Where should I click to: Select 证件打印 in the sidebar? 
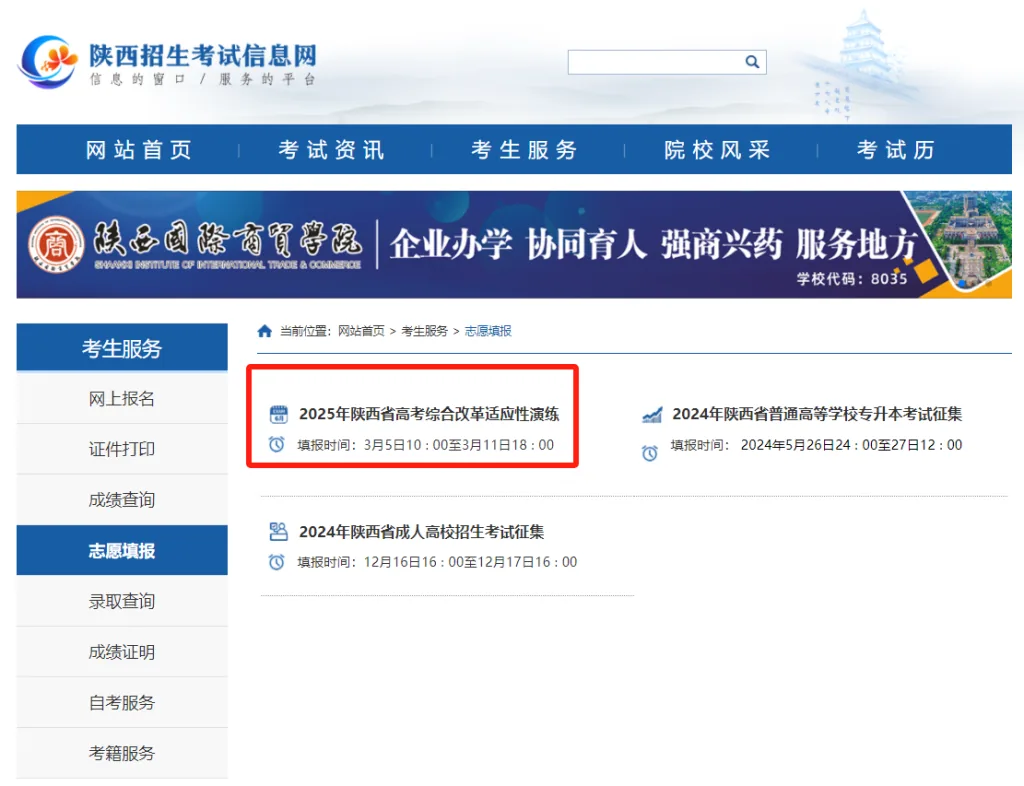(122, 449)
